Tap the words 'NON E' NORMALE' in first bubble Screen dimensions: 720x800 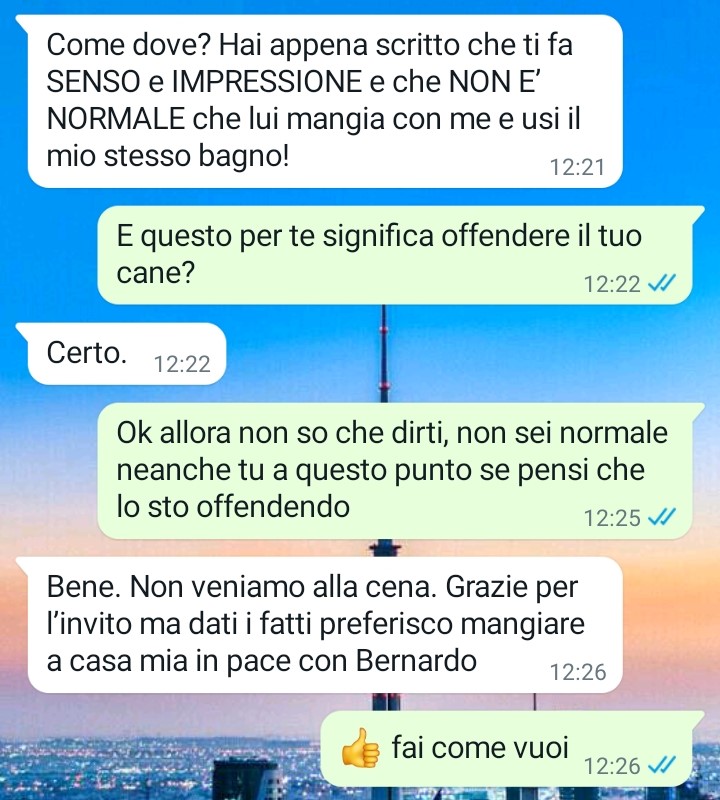pyautogui.click(x=293, y=100)
